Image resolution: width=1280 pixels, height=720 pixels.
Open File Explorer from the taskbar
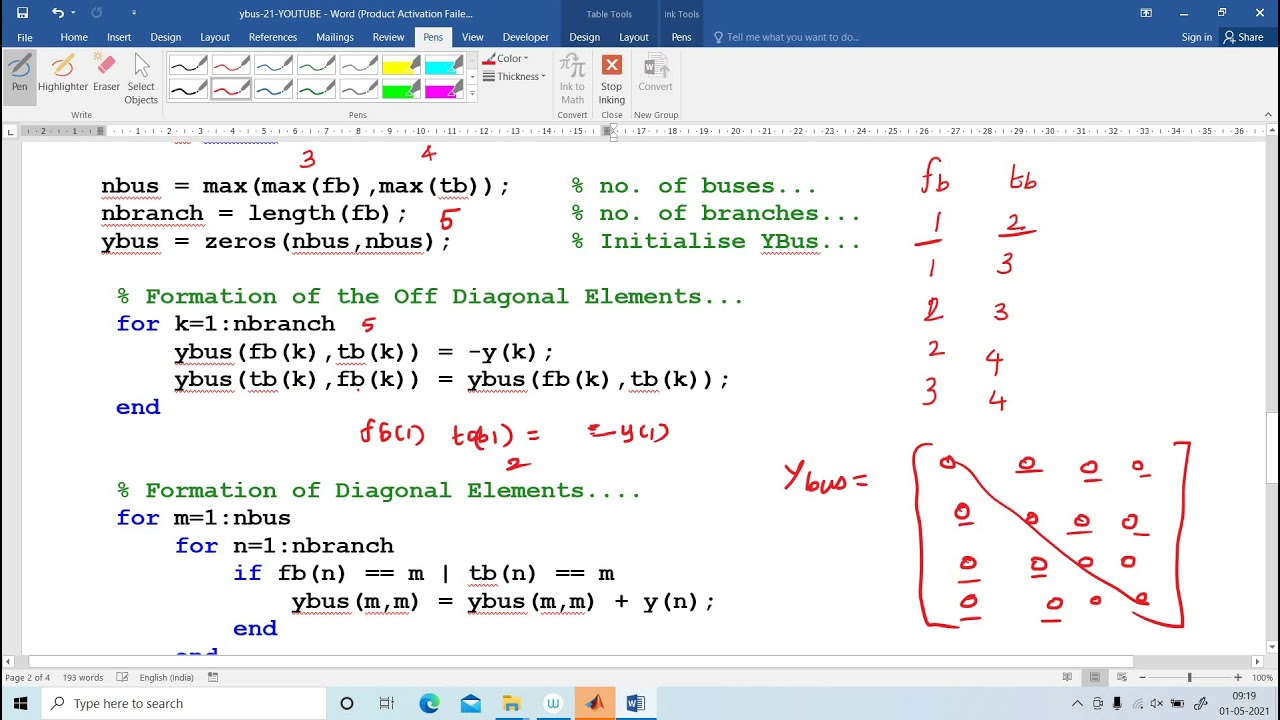(x=511, y=703)
